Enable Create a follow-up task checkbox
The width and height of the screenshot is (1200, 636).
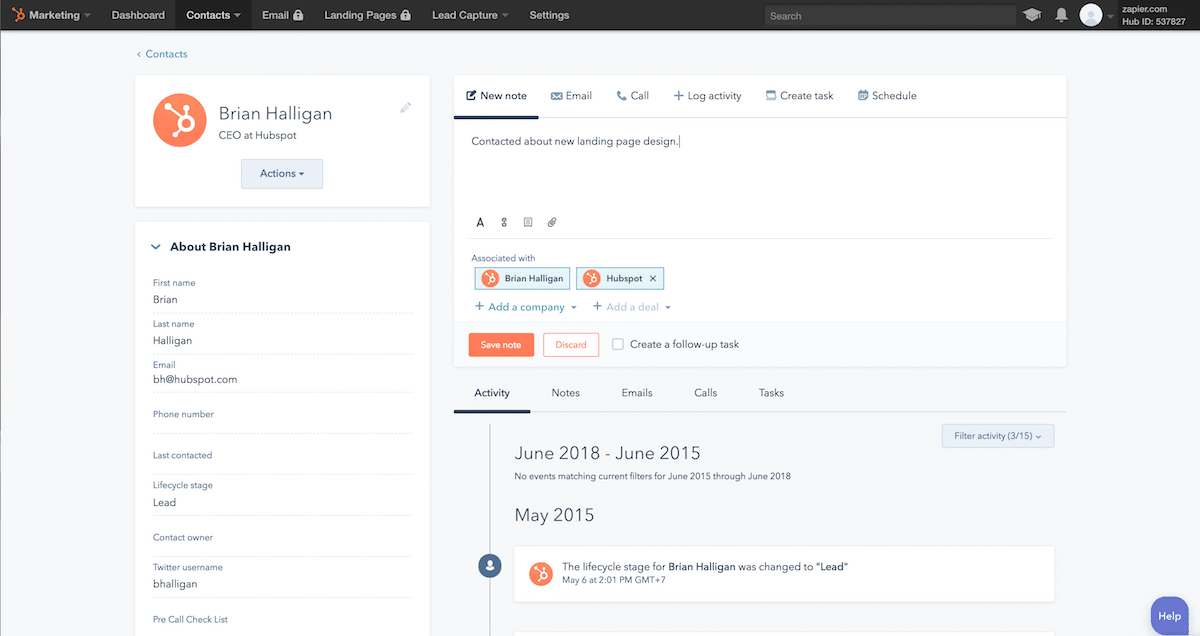(618, 344)
